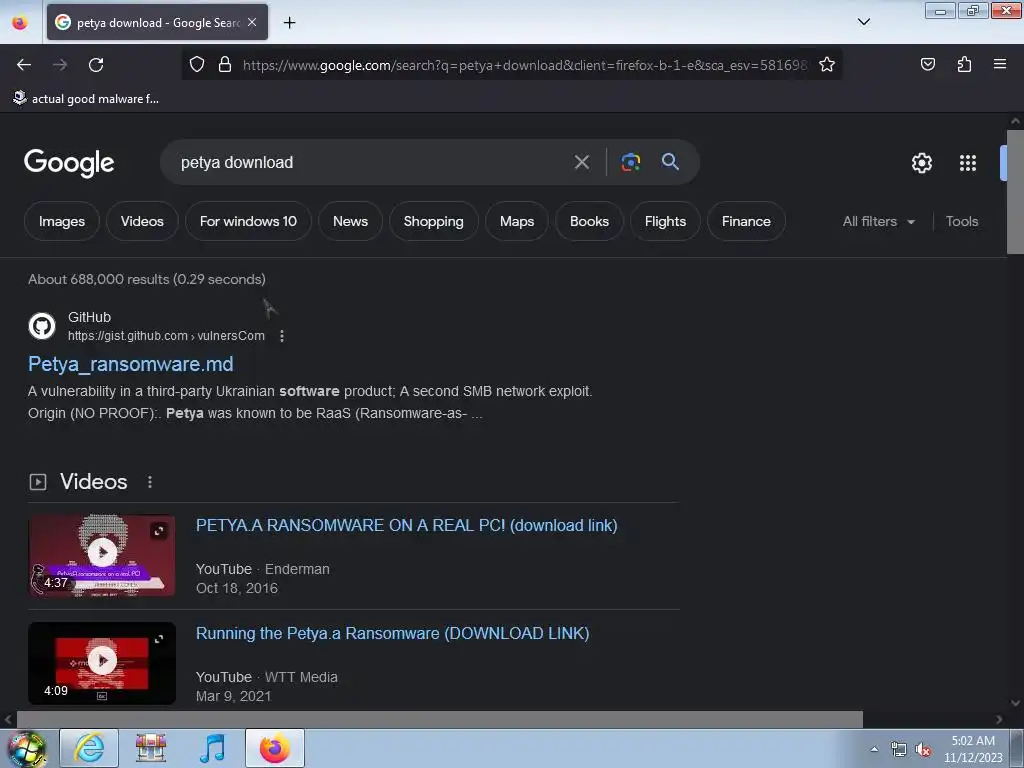
Task: Open the music note taskbar icon
Action: (x=212, y=748)
